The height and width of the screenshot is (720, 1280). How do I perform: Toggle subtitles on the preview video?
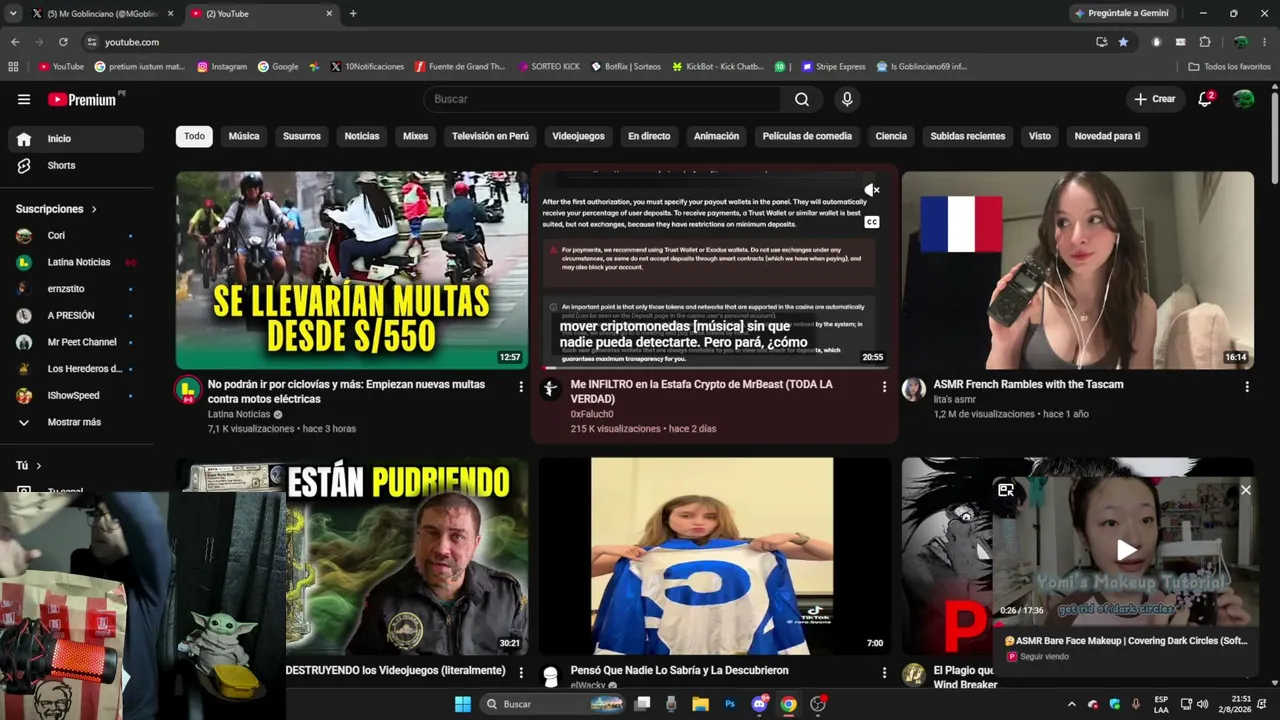872,222
